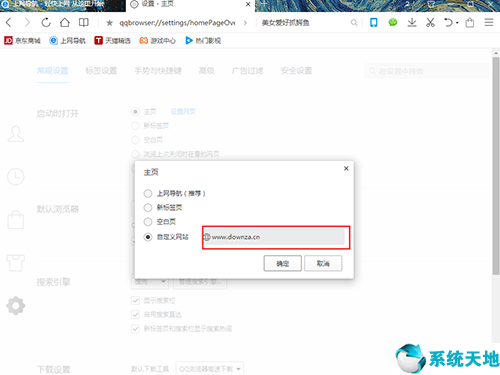Switch to 广告过滤 tab
The image size is (500, 375).
[247, 71]
